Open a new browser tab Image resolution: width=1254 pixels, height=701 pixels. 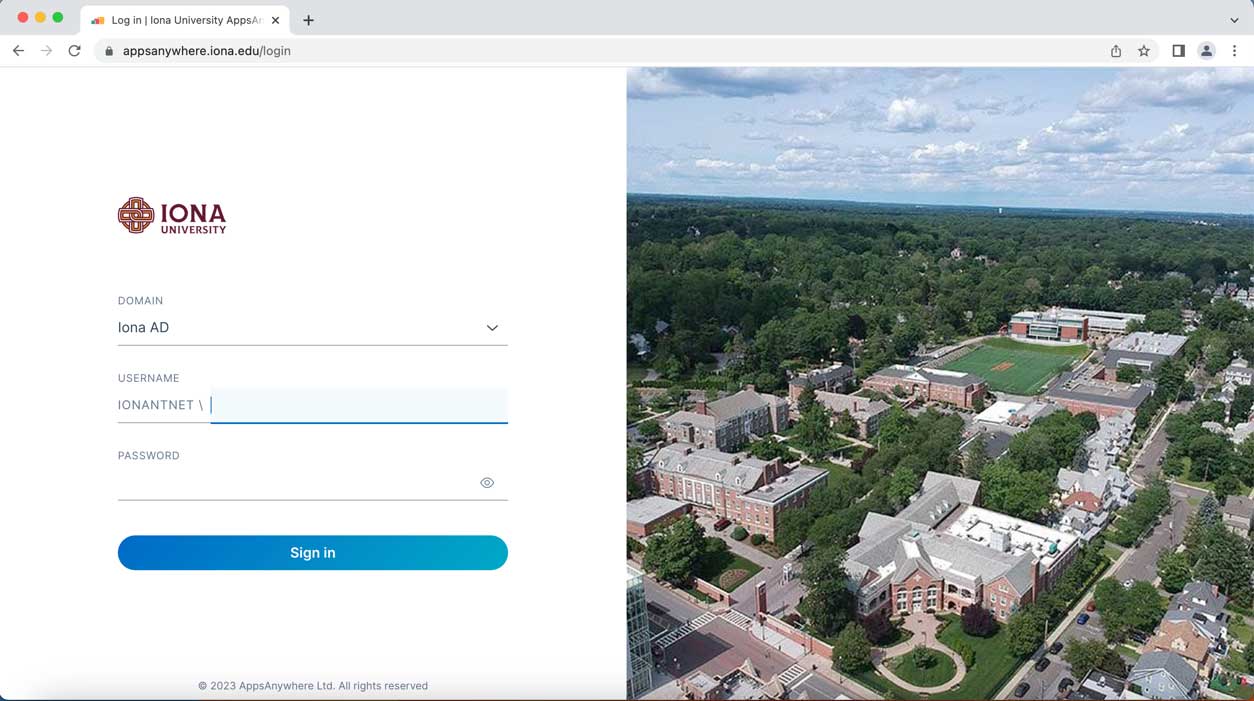(308, 20)
